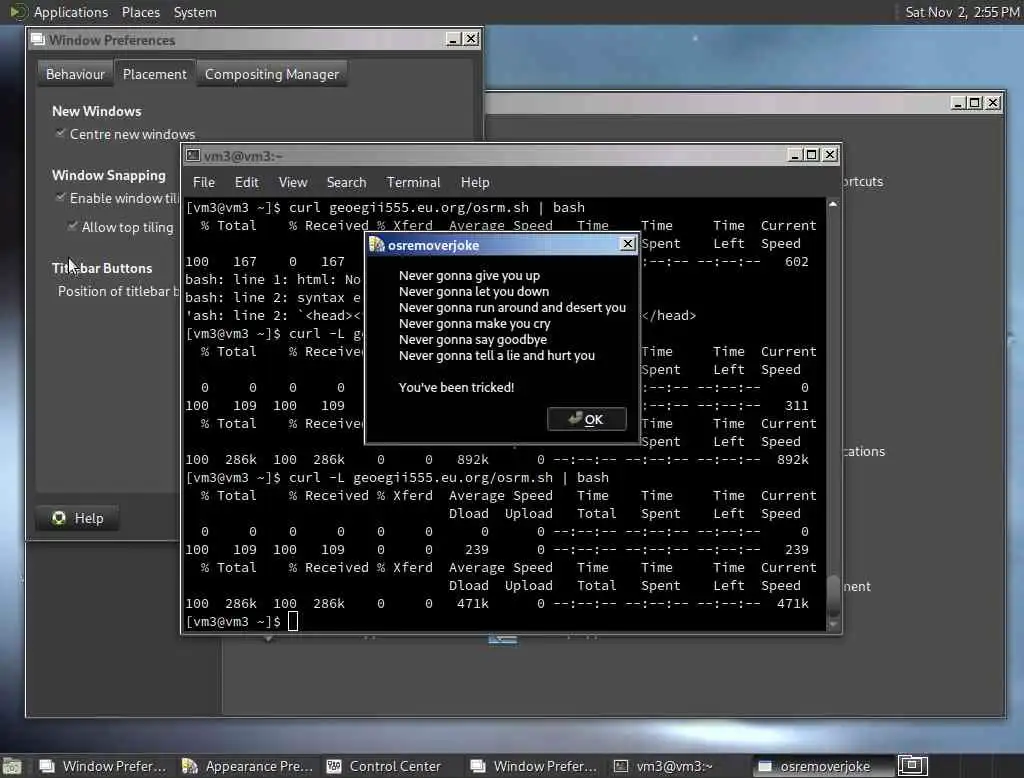
Task: Click 'You've been tricked!' text
Action: click(x=456, y=387)
